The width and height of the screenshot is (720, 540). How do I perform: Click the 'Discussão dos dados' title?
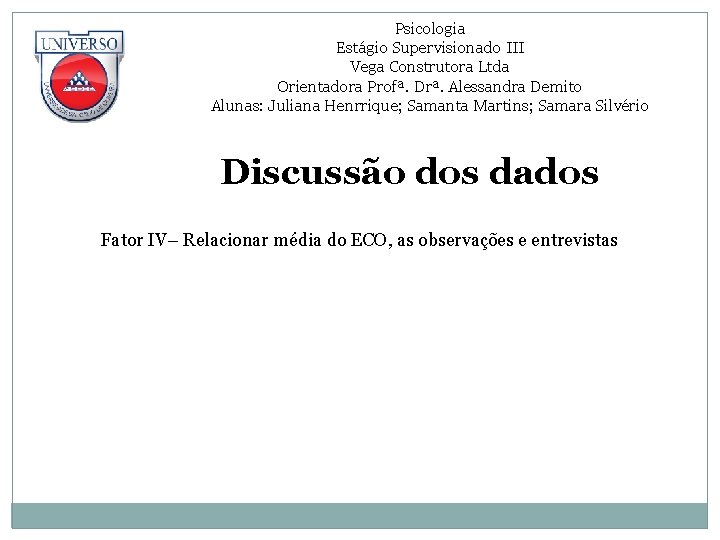click(410, 172)
